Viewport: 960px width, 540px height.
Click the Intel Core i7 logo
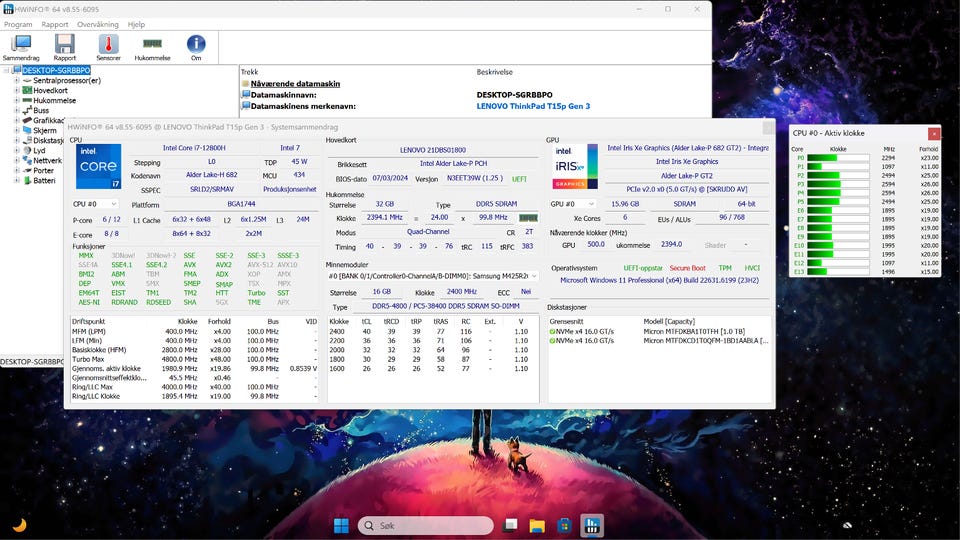tap(99, 167)
